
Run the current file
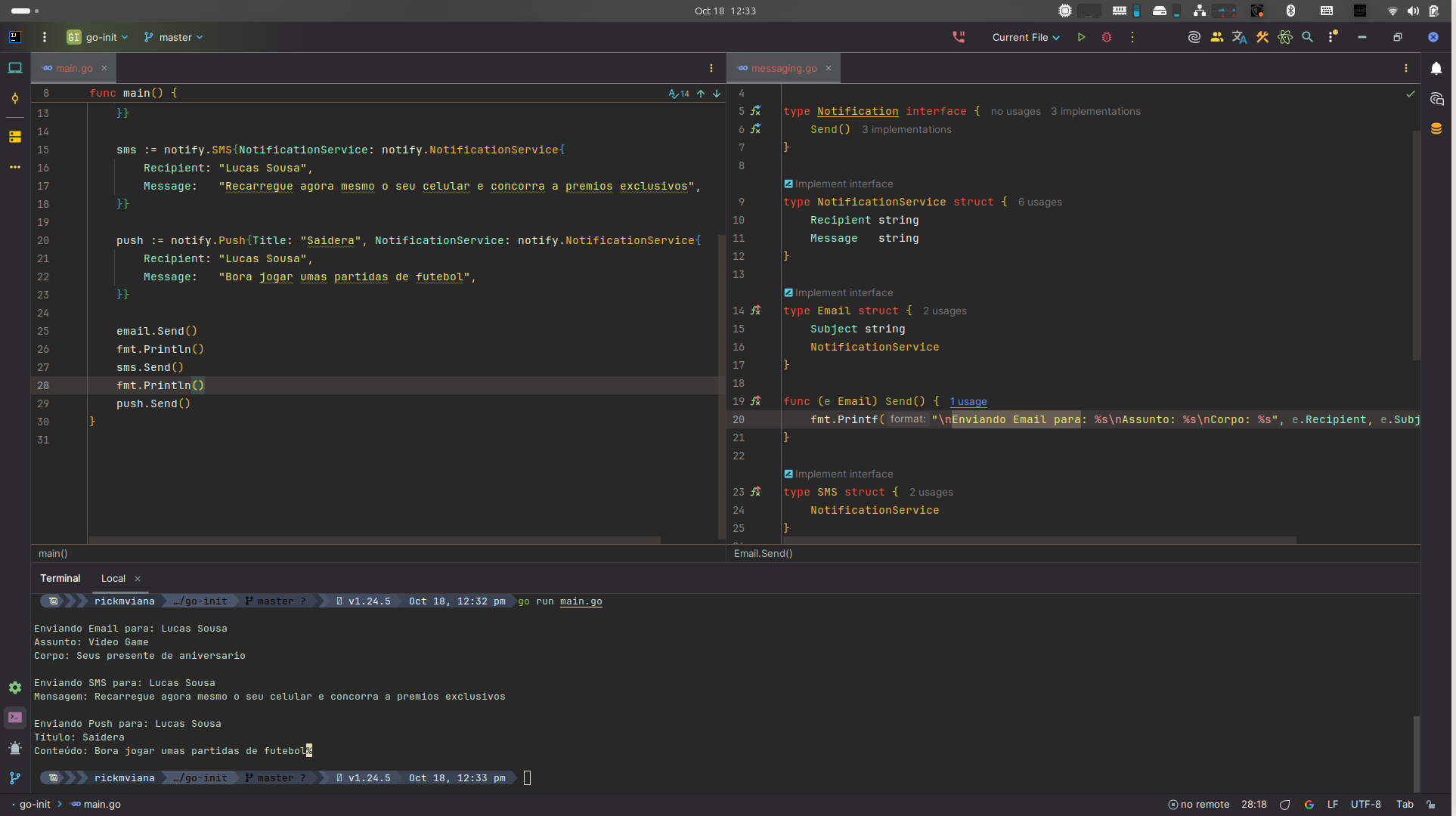[1081, 37]
